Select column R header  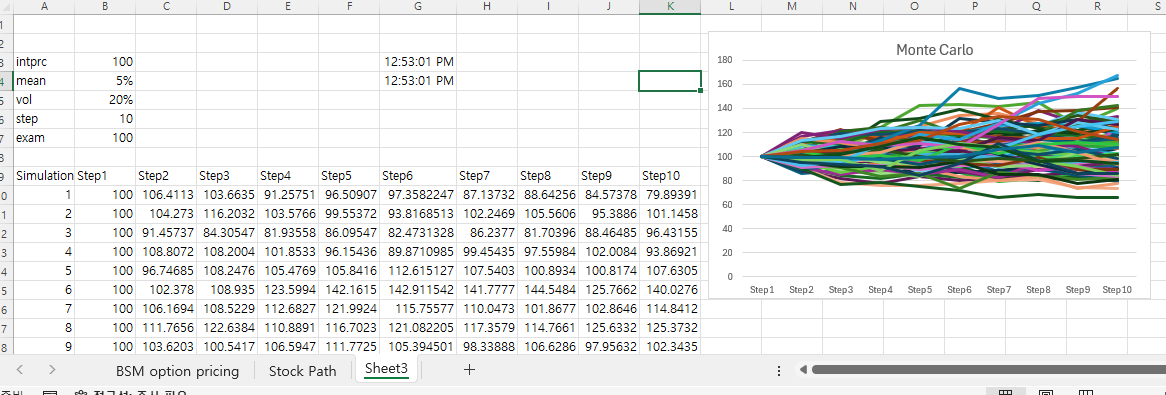coord(1096,7)
